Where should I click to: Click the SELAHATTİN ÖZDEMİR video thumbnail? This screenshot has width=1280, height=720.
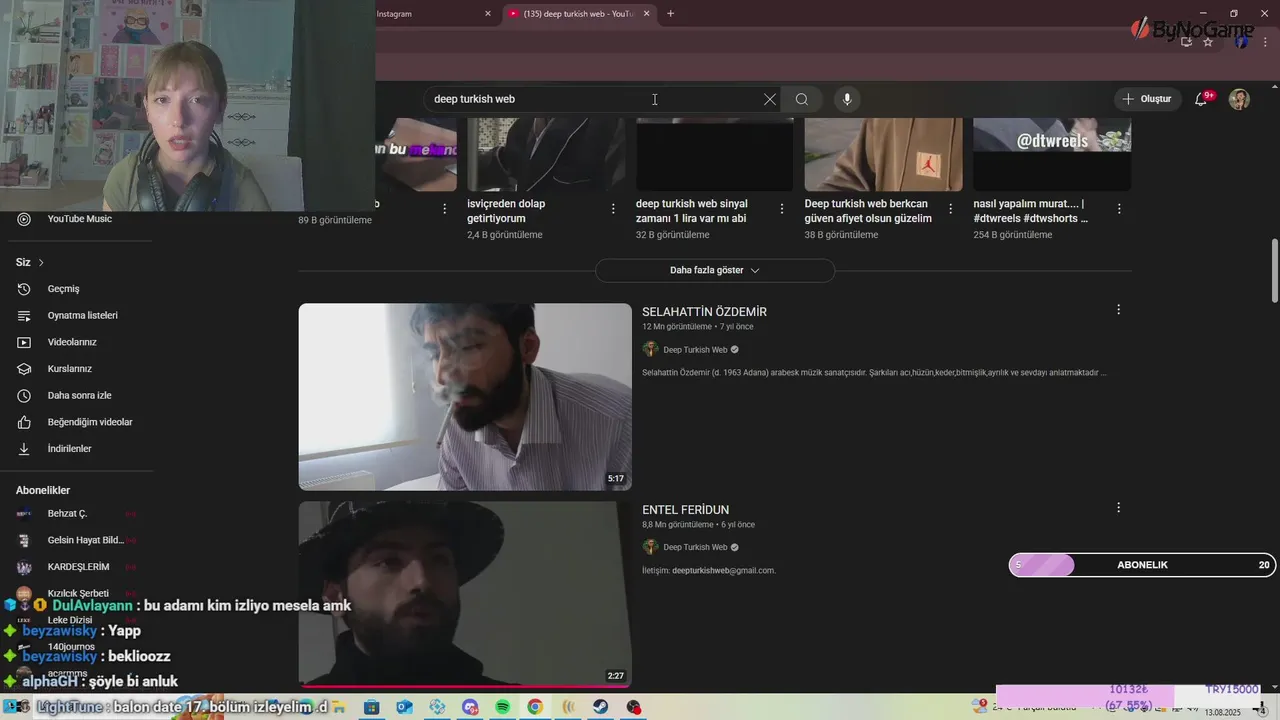pyautogui.click(x=465, y=397)
